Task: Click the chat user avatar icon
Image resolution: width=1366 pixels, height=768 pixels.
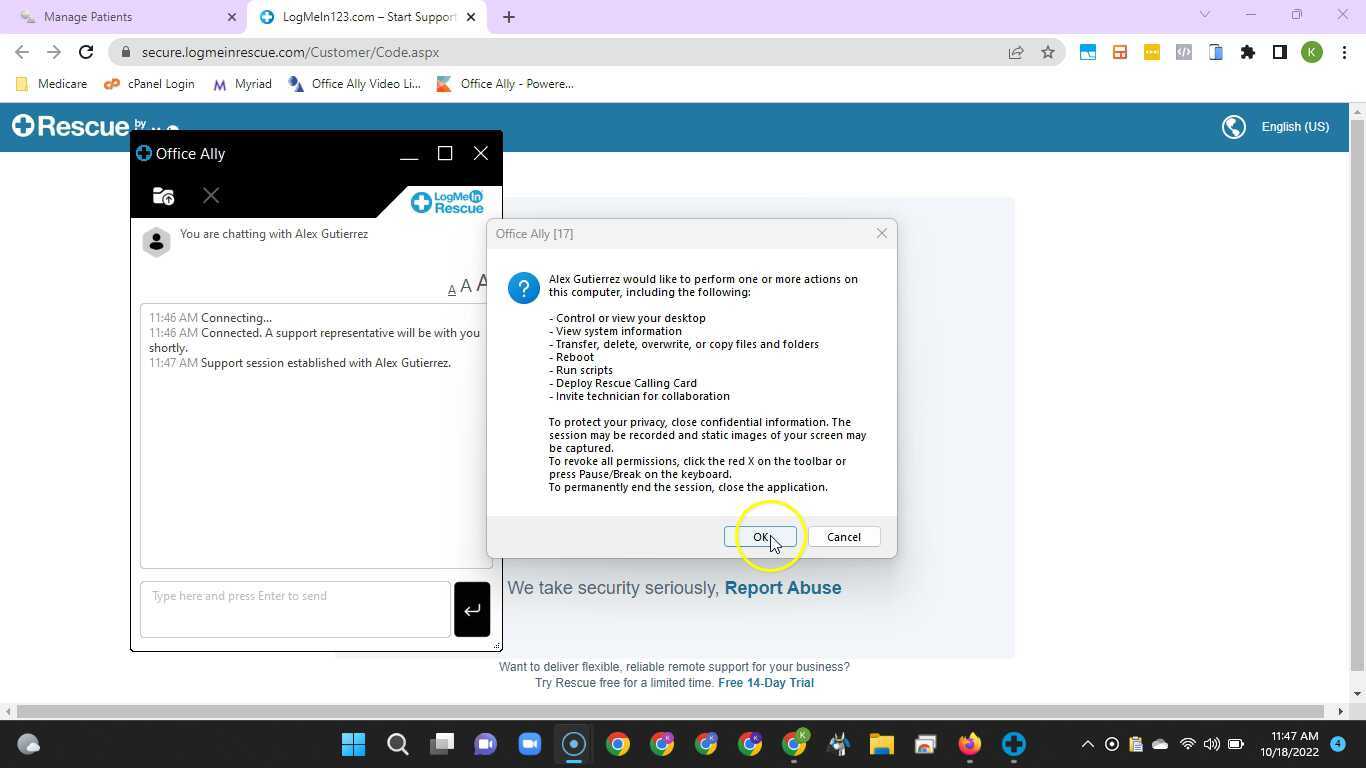Action: [x=156, y=242]
